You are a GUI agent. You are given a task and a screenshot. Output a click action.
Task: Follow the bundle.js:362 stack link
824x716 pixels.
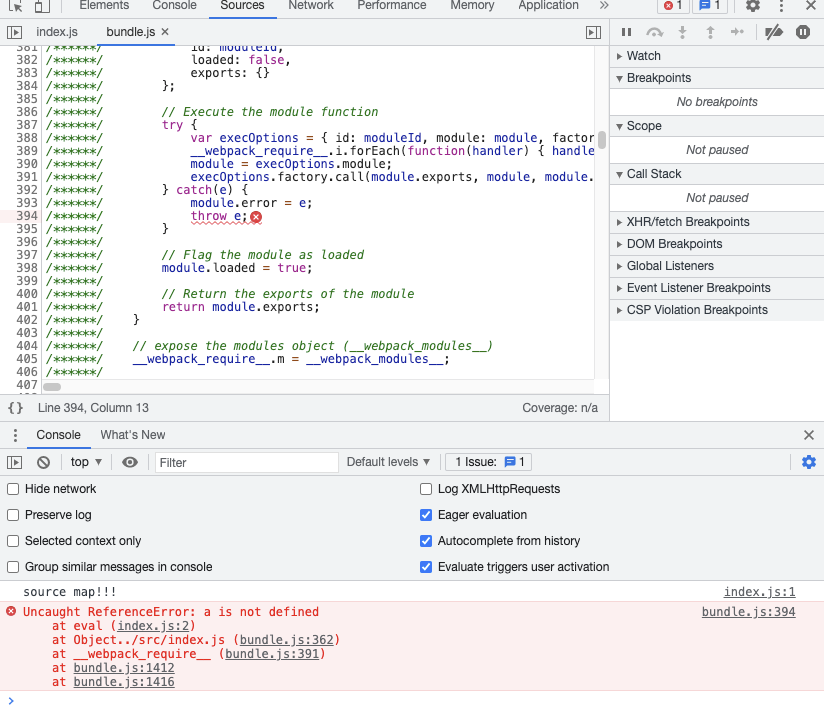287,640
